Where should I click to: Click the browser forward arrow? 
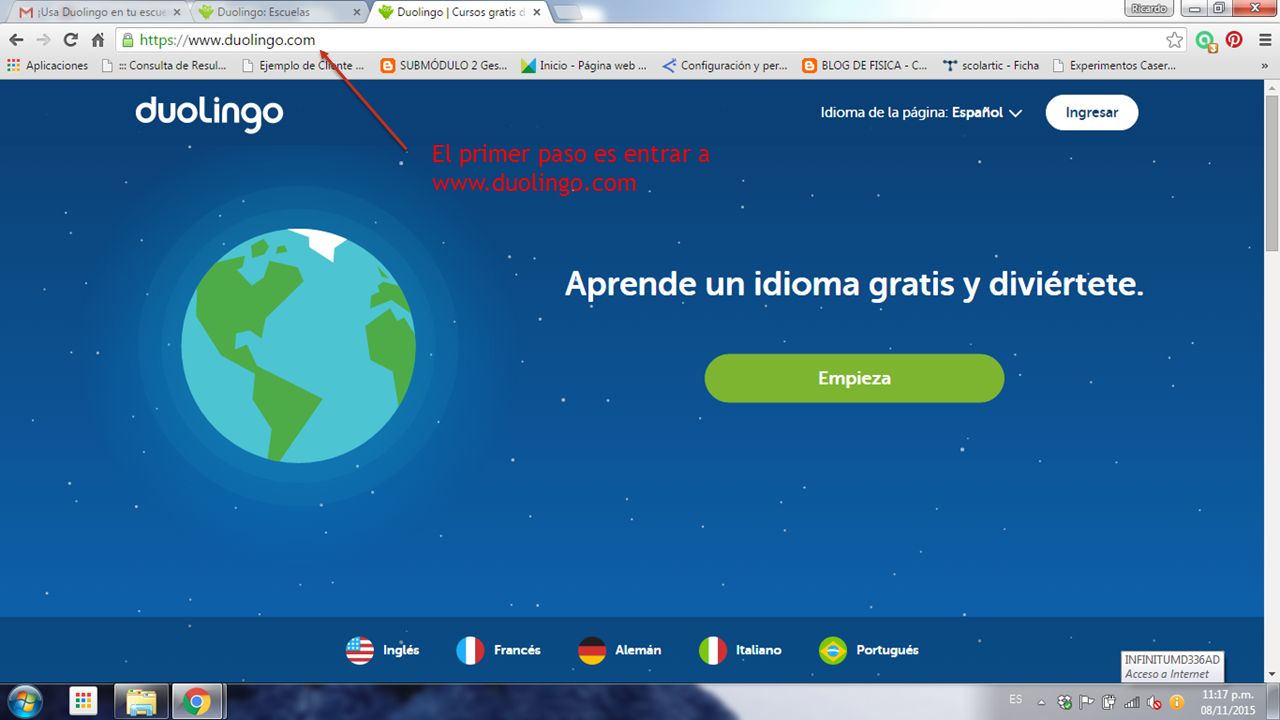coord(43,40)
